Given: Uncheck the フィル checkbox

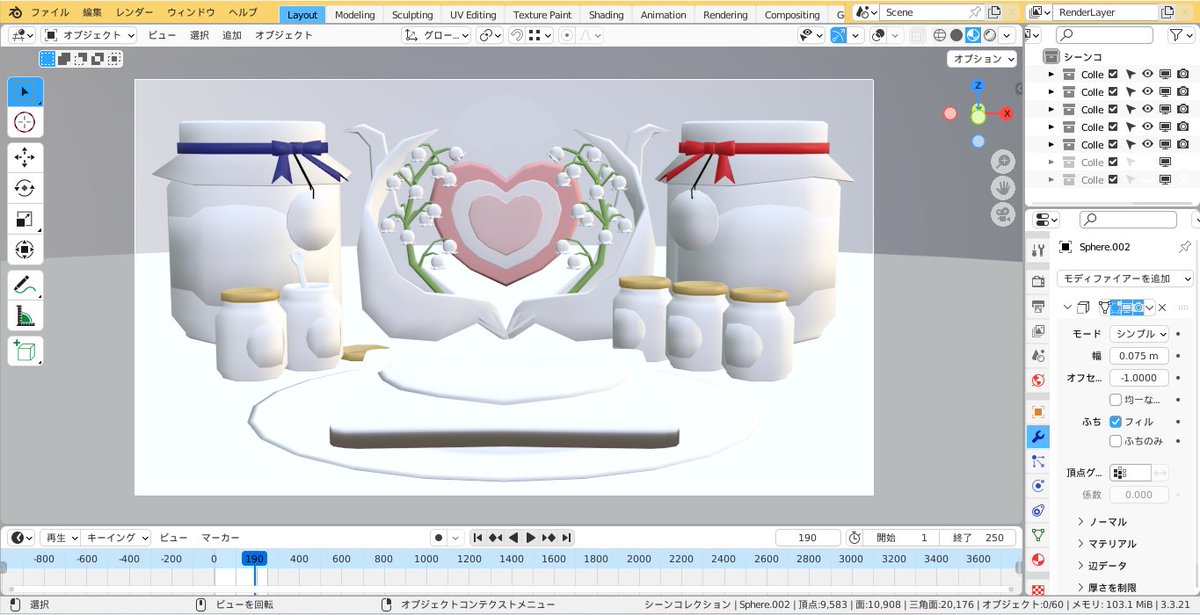Looking at the screenshot, I should [x=1116, y=422].
